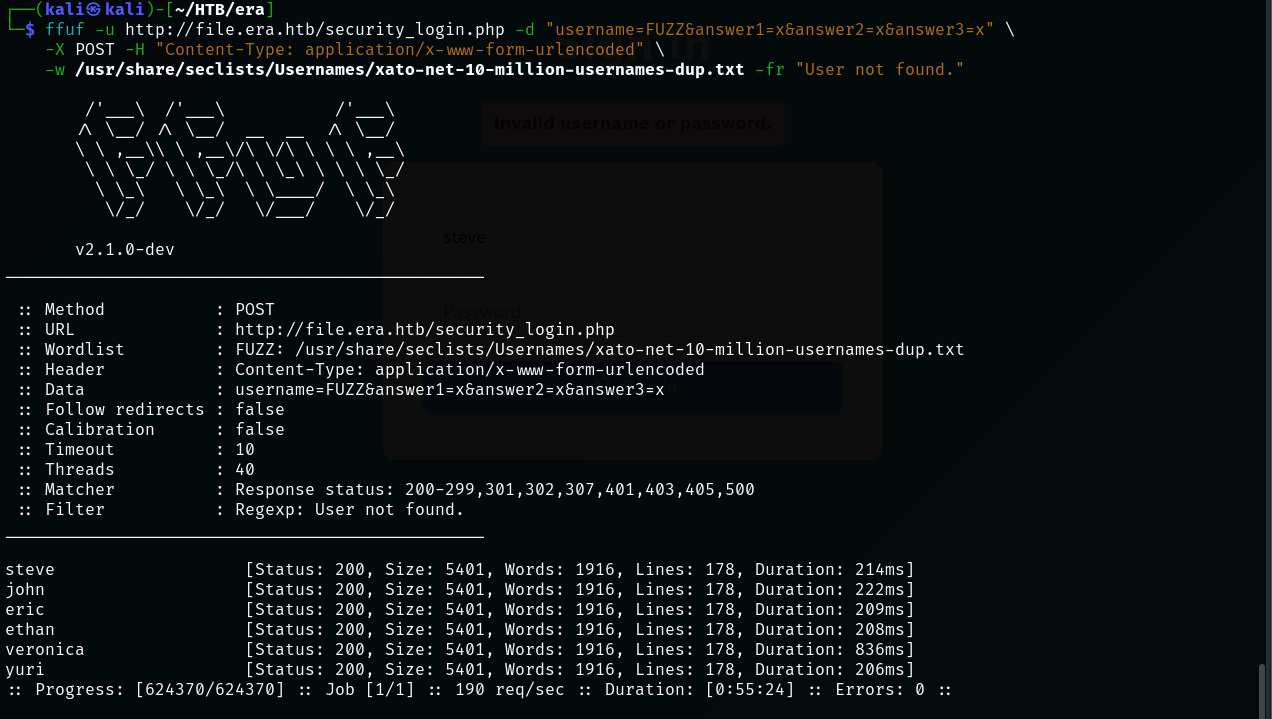Click the dollar sign prompt symbol
1272x719 pixels.
(x=30, y=29)
